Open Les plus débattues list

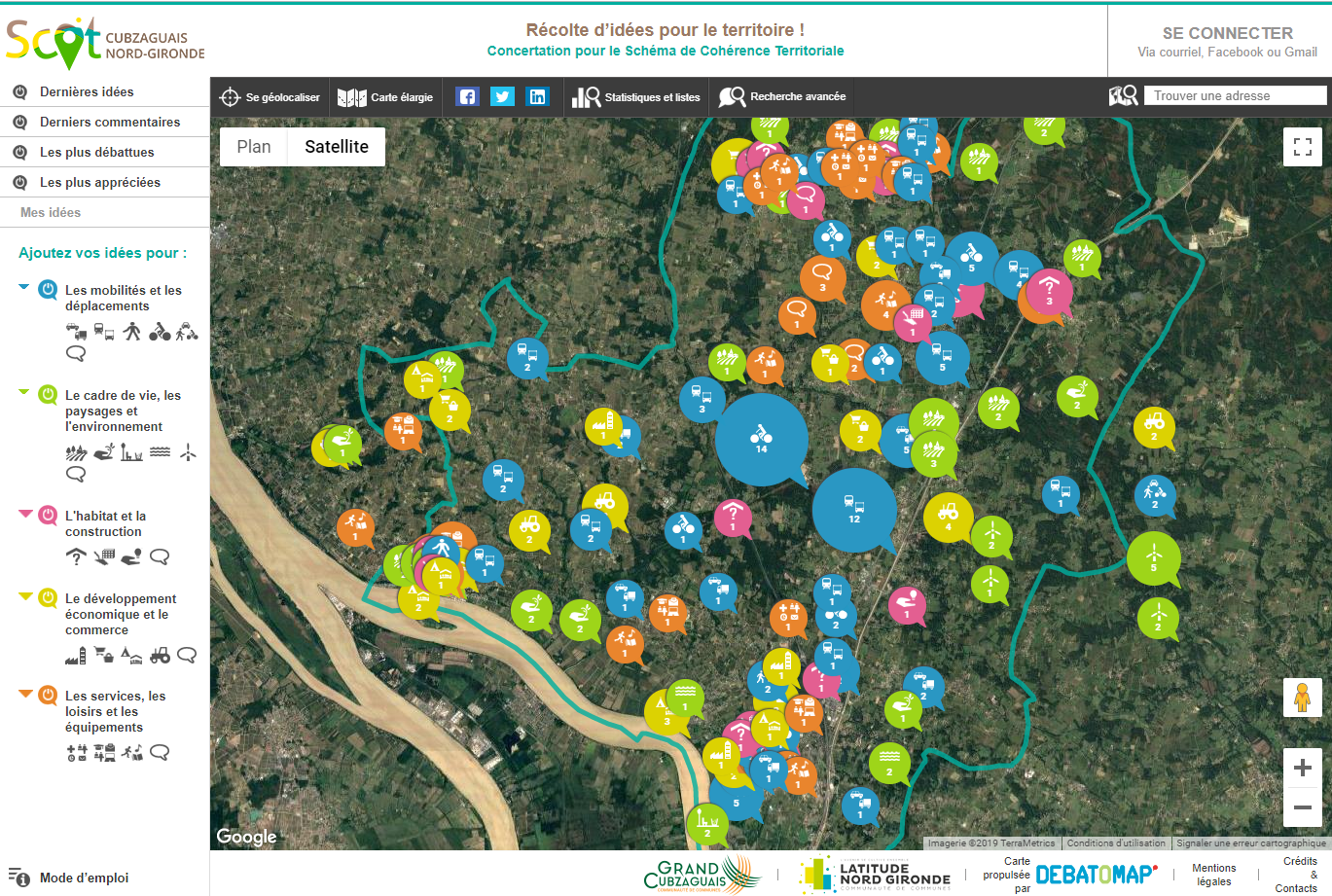(96, 153)
